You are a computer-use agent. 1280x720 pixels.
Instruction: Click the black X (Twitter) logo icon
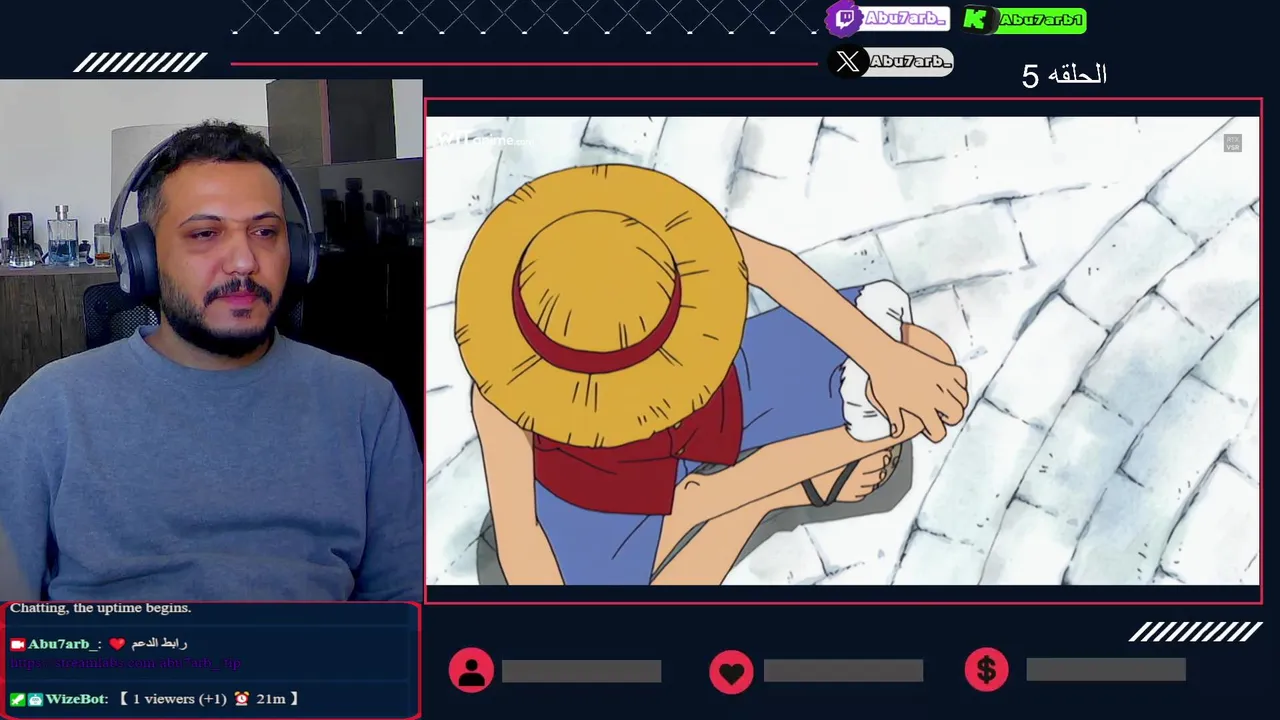tap(847, 61)
